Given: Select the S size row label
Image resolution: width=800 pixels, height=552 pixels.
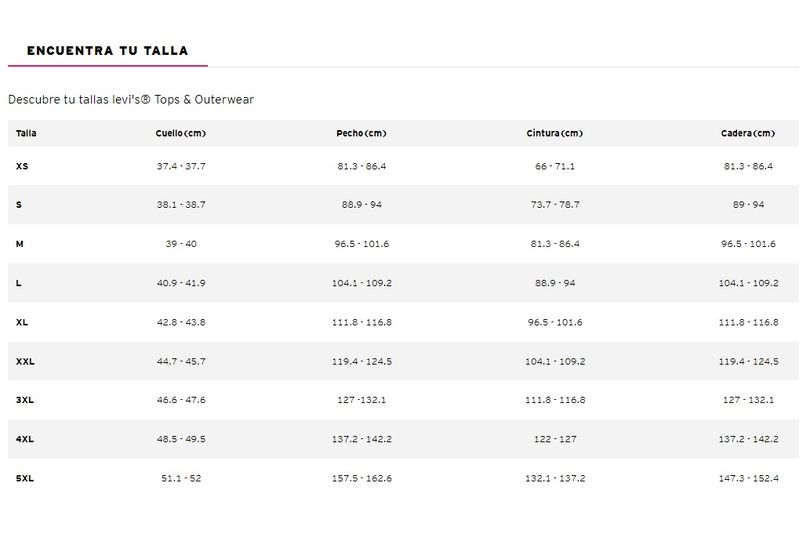Looking at the screenshot, I should tap(19, 205).
